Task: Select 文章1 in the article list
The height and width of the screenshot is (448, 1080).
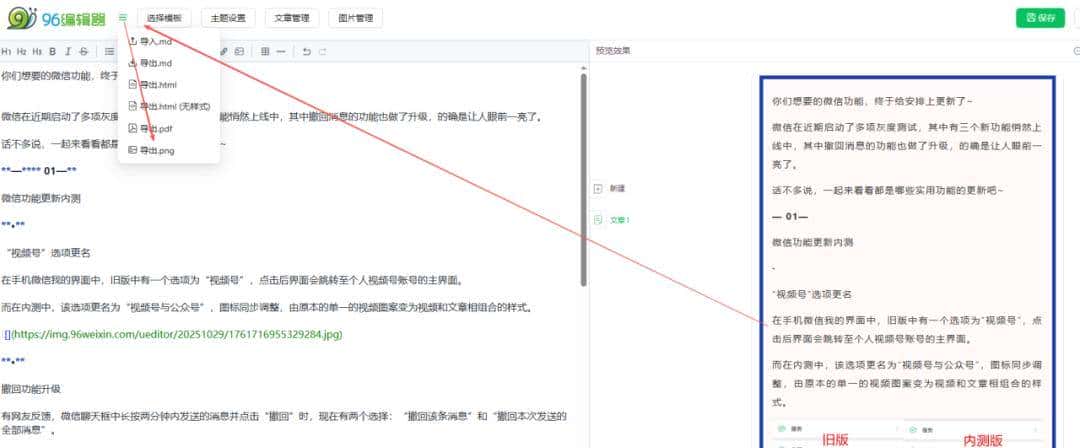Action: tap(612, 220)
